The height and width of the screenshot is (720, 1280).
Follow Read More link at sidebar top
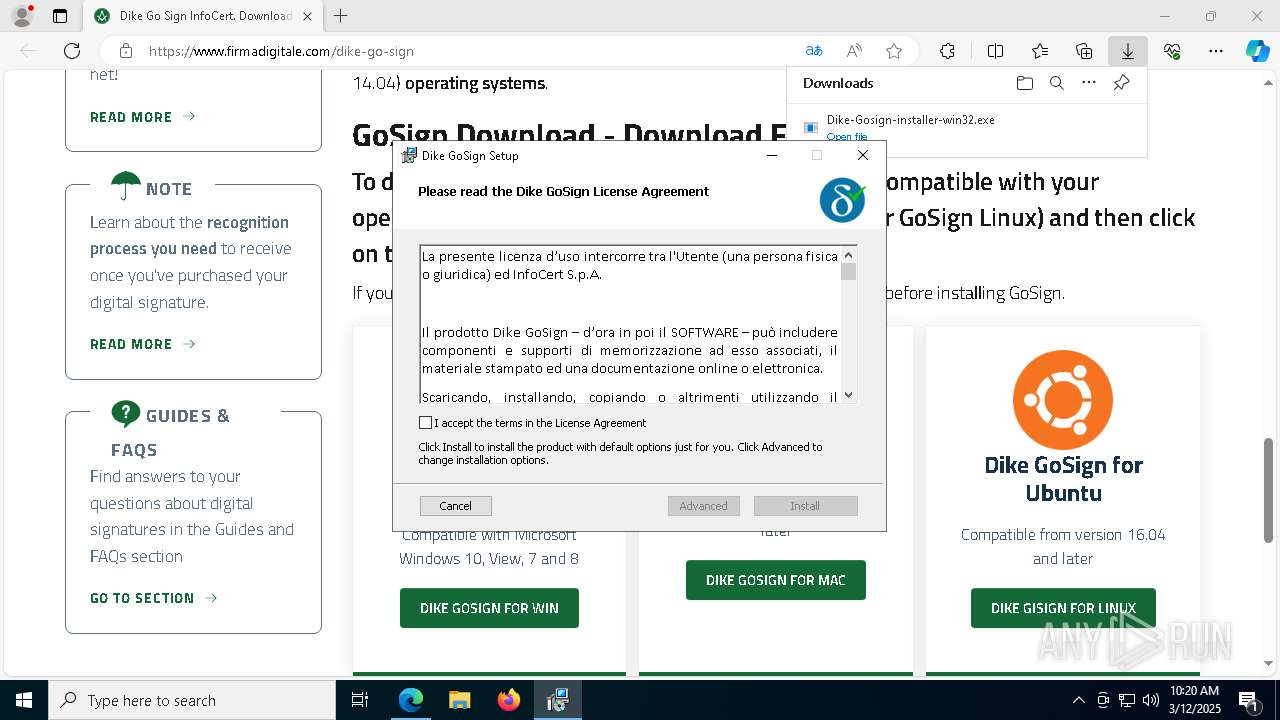[142, 117]
